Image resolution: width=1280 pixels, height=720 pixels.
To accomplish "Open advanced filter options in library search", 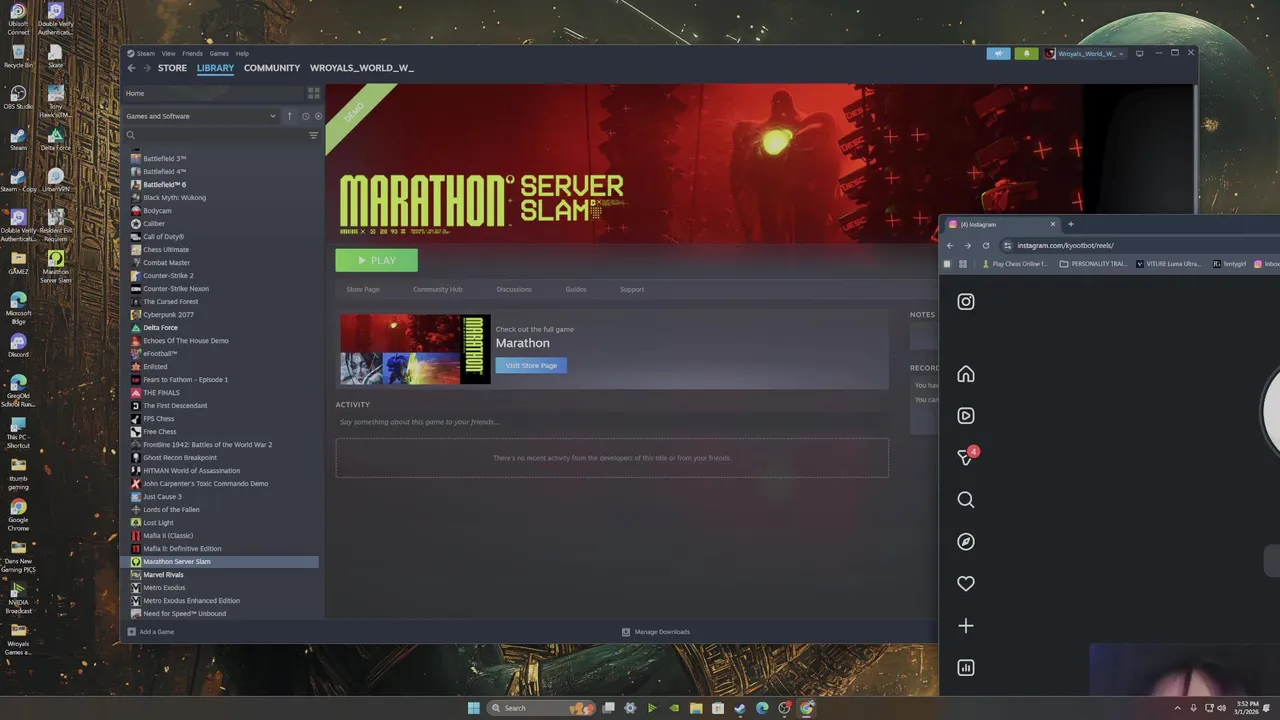I will pos(313,135).
